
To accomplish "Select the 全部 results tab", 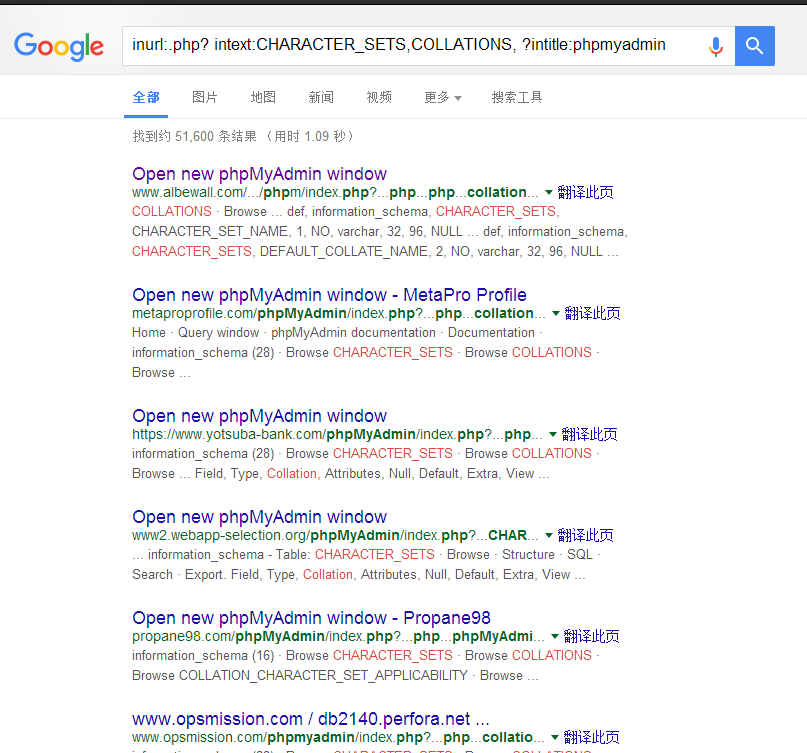I will pyautogui.click(x=146, y=97).
